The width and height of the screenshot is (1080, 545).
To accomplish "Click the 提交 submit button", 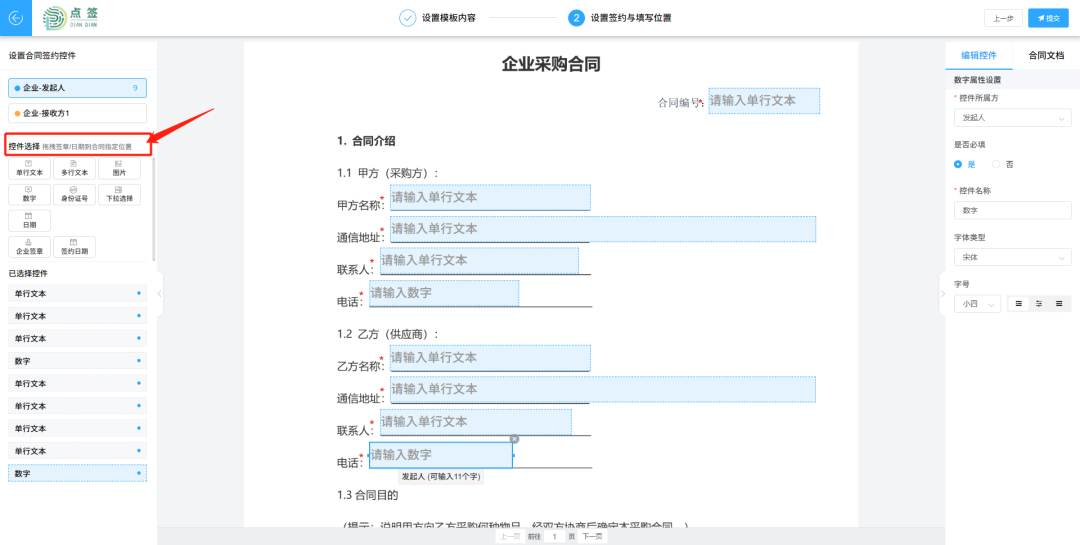I will coord(1048,18).
